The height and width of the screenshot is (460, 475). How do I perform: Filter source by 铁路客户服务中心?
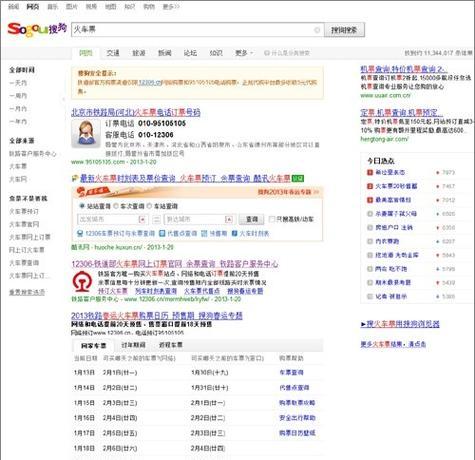point(33,154)
